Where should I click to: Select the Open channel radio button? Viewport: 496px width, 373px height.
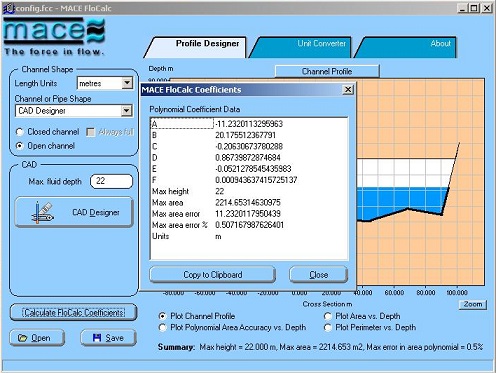pyautogui.click(x=20, y=146)
